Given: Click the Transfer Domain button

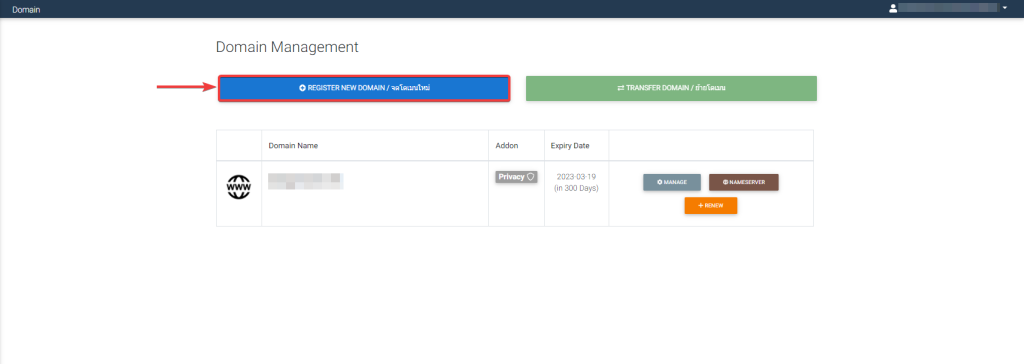Looking at the screenshot, I should pyautogui.click(x=671, y=88).
